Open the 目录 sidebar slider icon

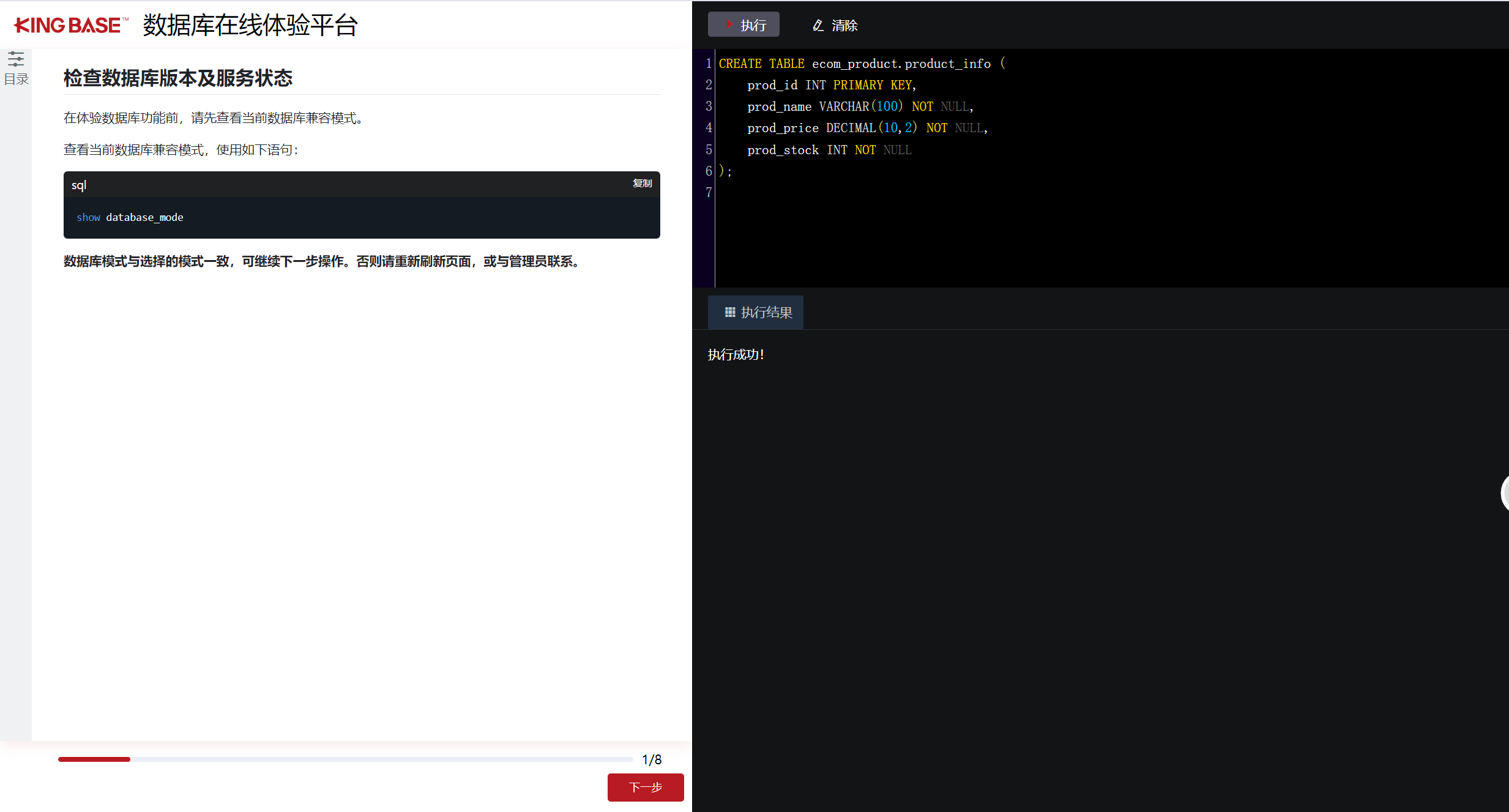click(16, 59)
